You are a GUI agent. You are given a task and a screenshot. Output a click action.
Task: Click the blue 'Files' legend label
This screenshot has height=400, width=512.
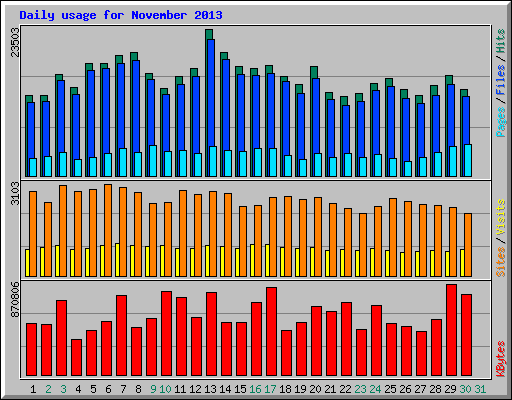tap(500, 80)
